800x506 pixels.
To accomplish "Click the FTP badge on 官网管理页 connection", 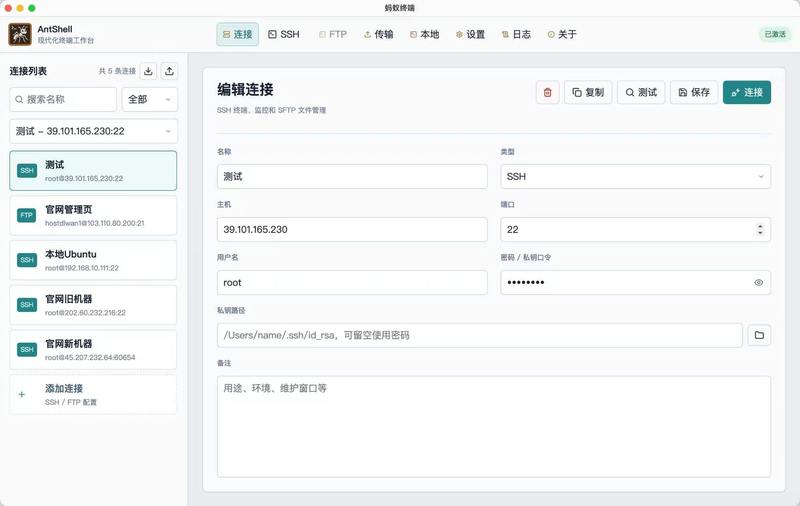I will point(27,215).
